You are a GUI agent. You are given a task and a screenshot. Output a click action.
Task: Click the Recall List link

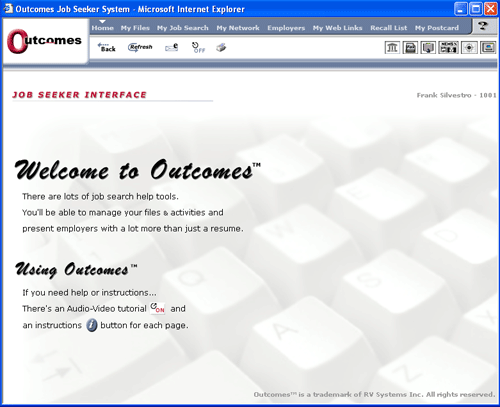coord(389,28)
